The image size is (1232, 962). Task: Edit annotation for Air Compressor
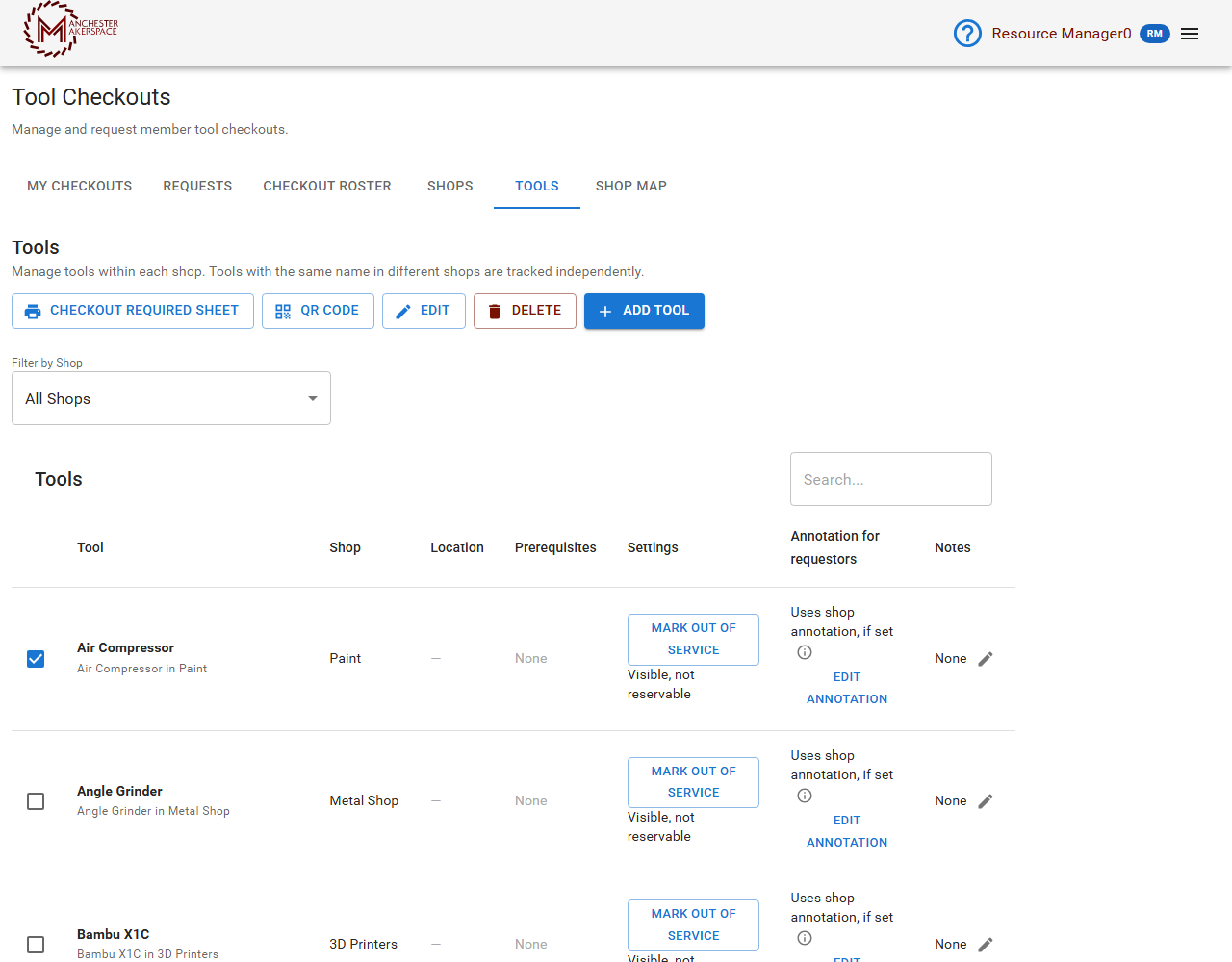pos(847,688)
